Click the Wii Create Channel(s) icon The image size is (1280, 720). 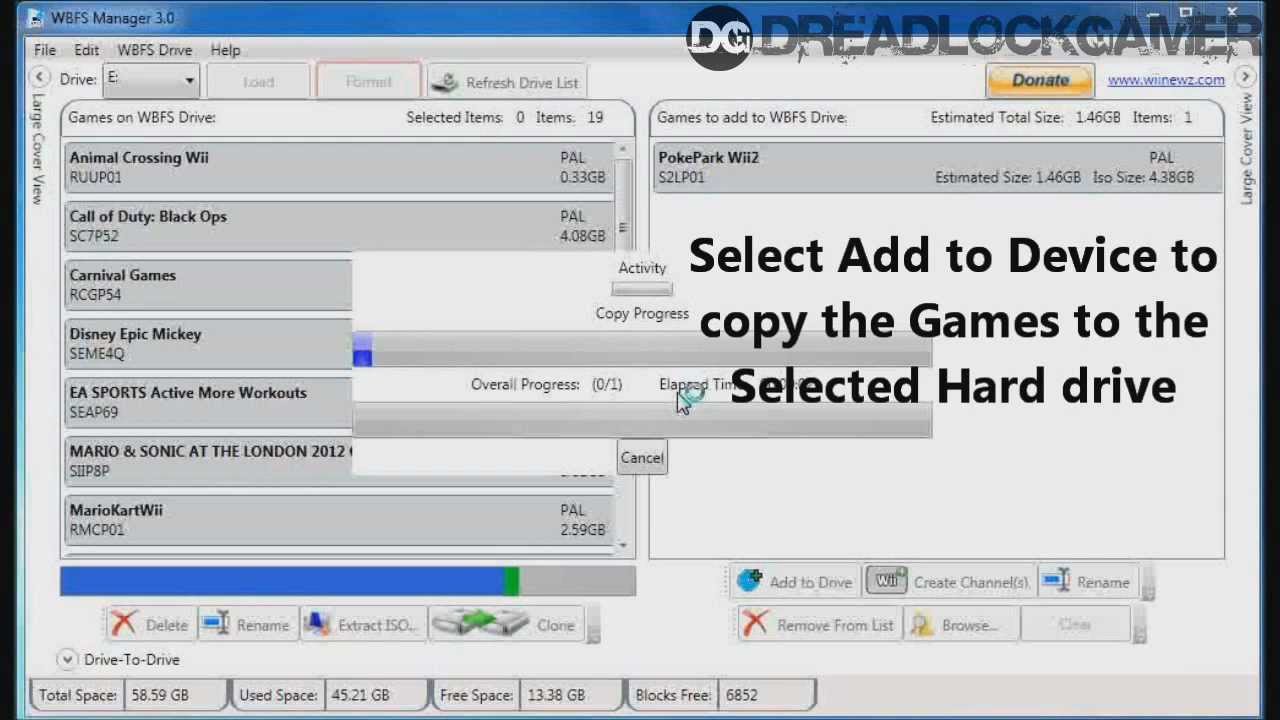coord(888,581)
